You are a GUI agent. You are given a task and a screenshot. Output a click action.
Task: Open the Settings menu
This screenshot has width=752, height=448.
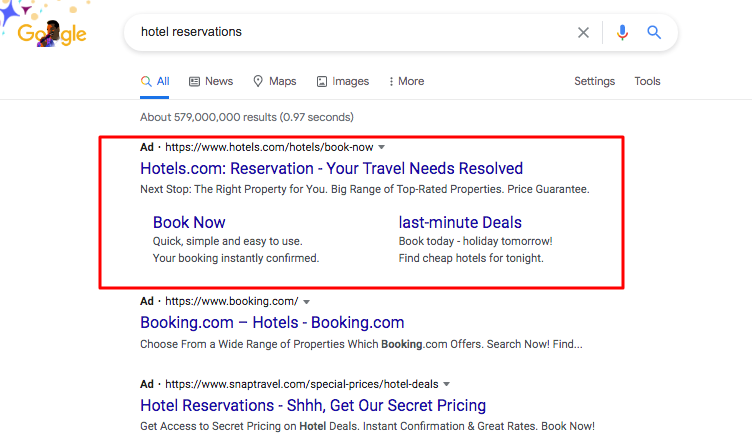click(x=594, y=81)
